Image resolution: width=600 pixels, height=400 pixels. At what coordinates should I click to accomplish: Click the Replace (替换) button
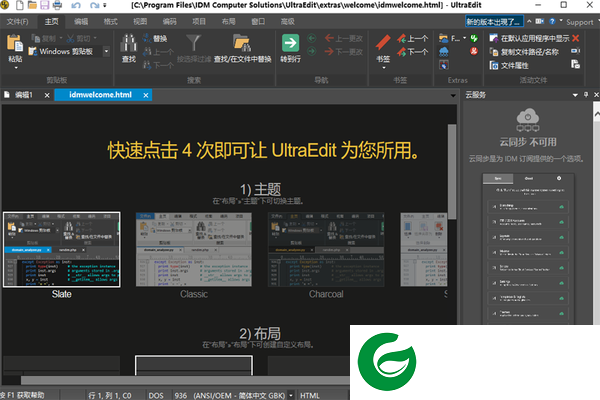click(x=155, y=38)
